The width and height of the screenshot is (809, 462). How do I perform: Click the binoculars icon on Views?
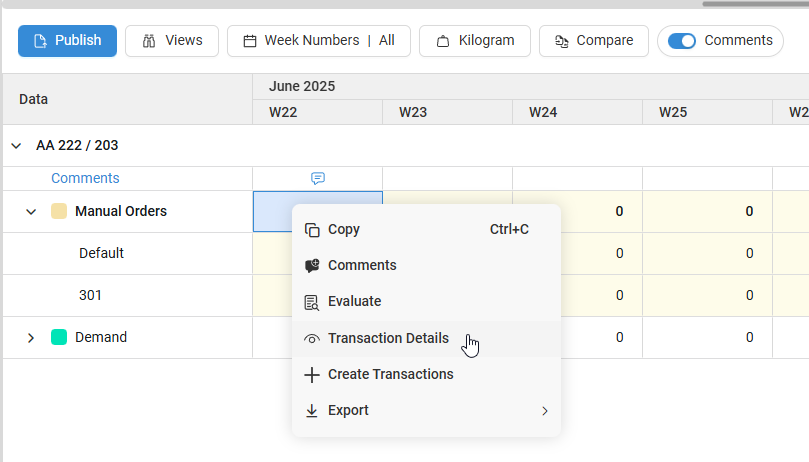[x=149, y=41]
